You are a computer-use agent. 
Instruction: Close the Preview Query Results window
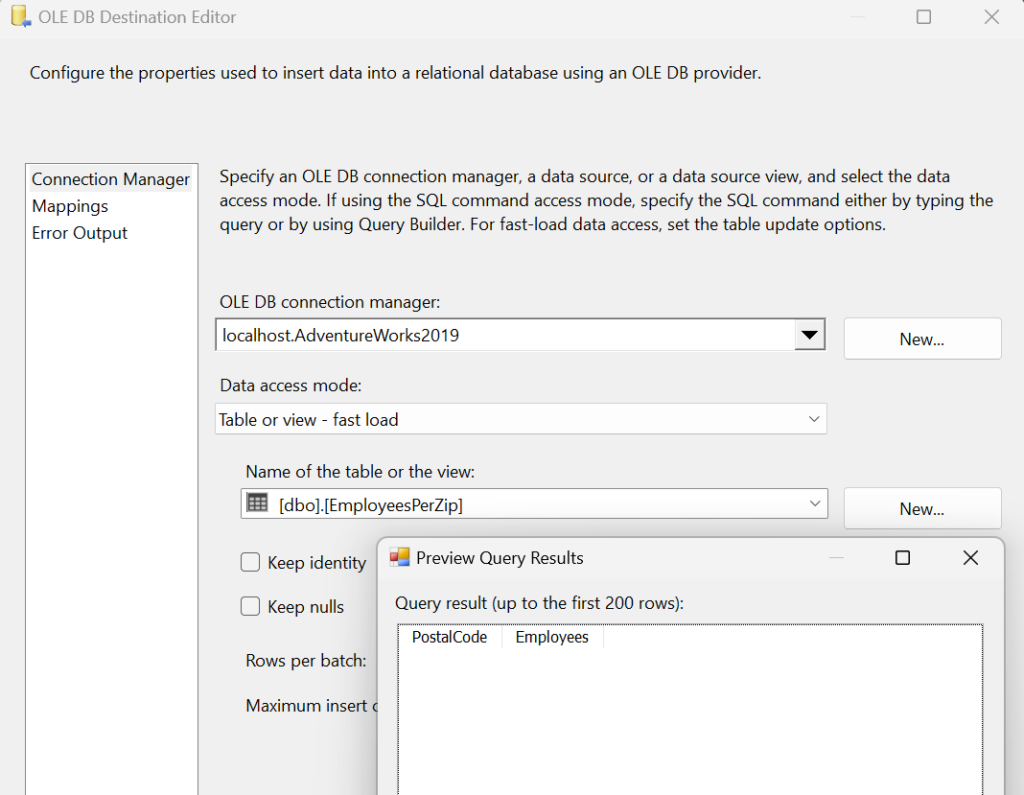click(x=970, y=558)
